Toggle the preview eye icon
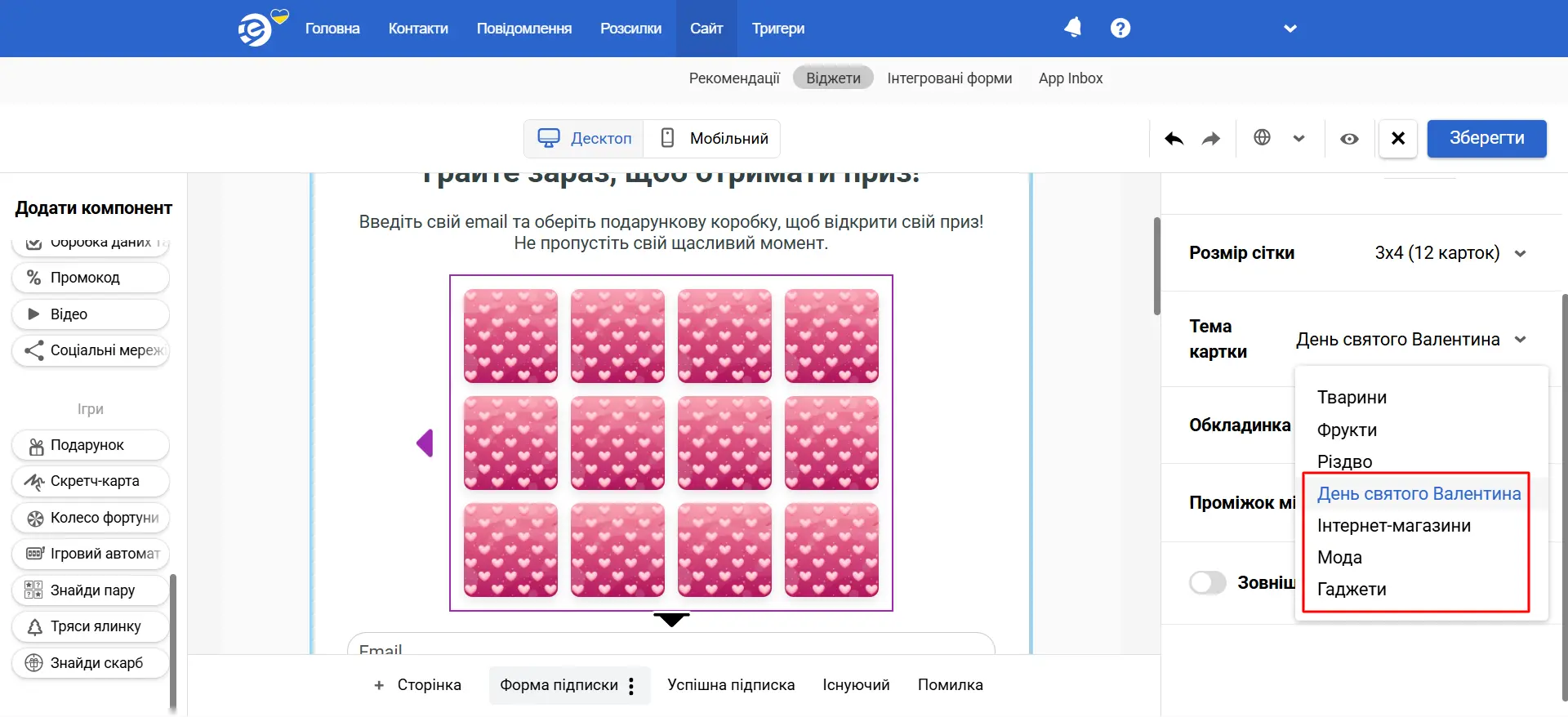This screenshot has height=717, width=1568. [x=1349, y=139]
